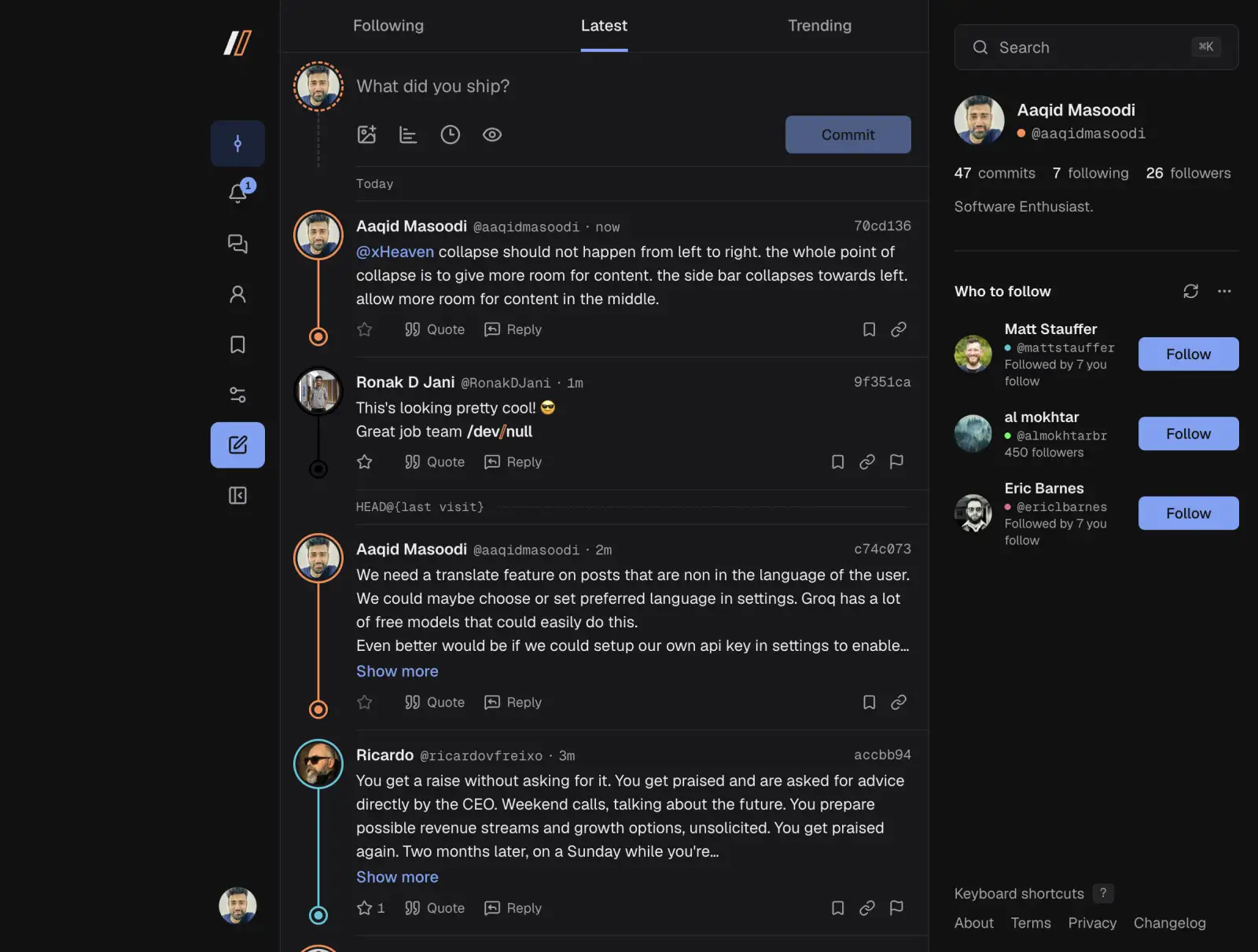Screen dimensions: 1258x952
Task: Click the Commit button
Action: [848, 134]
